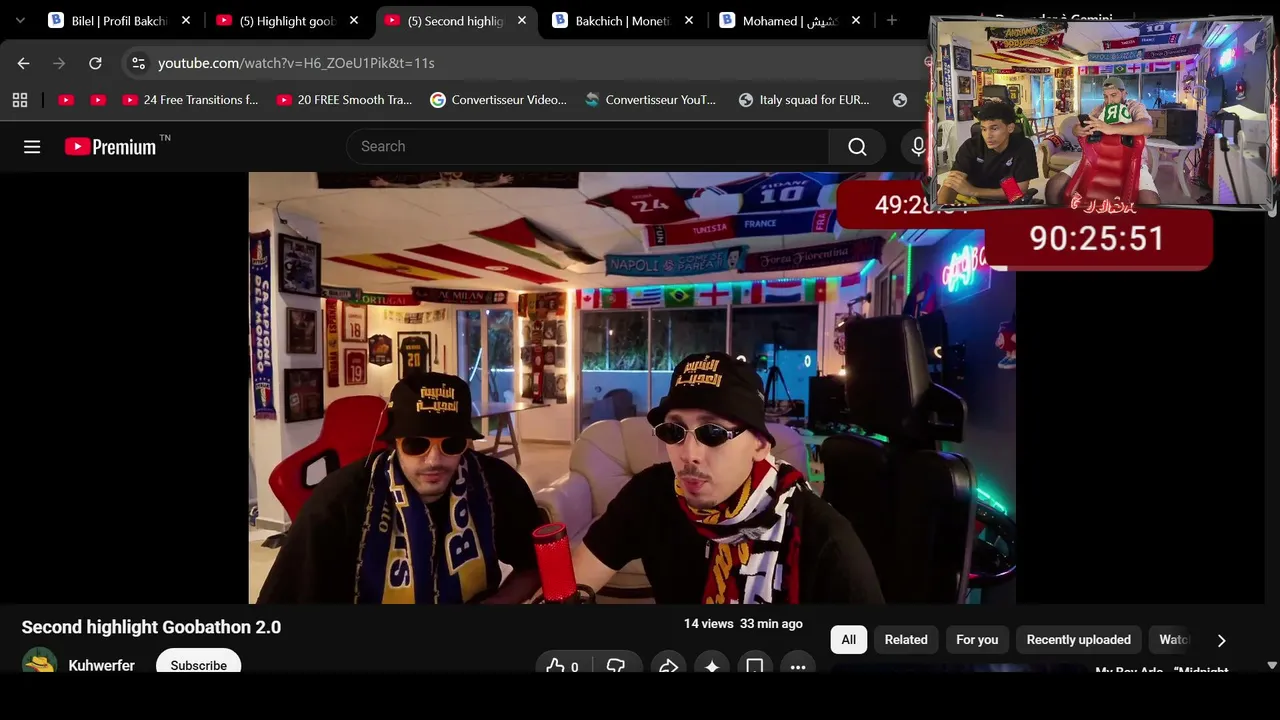Viewport: 1280px width, 720px height.
Task: Share the video with arrow icon
Action: pos(668,666)
